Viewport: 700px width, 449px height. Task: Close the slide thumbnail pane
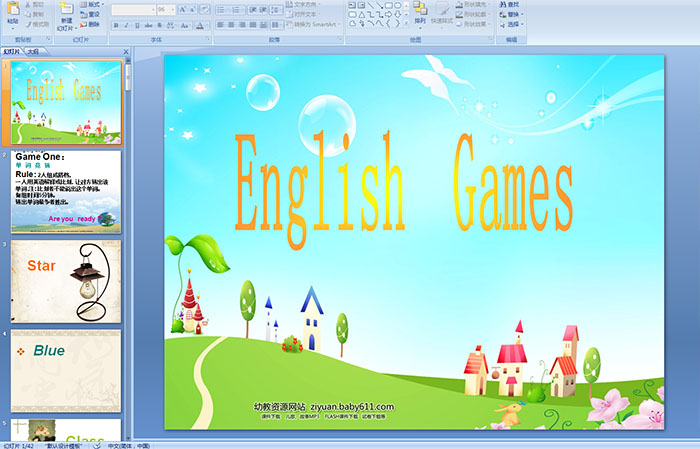pyautogui.click(x=126, y=52)
